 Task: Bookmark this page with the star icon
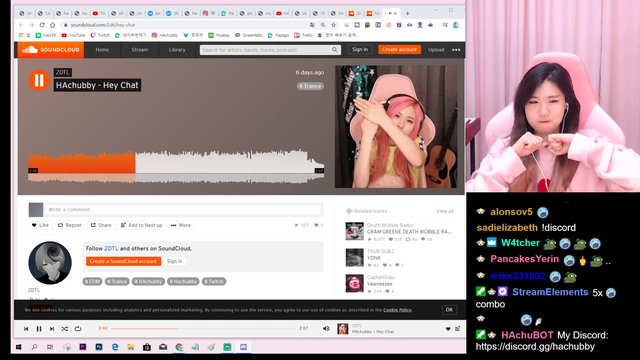(x=333, y=25)
